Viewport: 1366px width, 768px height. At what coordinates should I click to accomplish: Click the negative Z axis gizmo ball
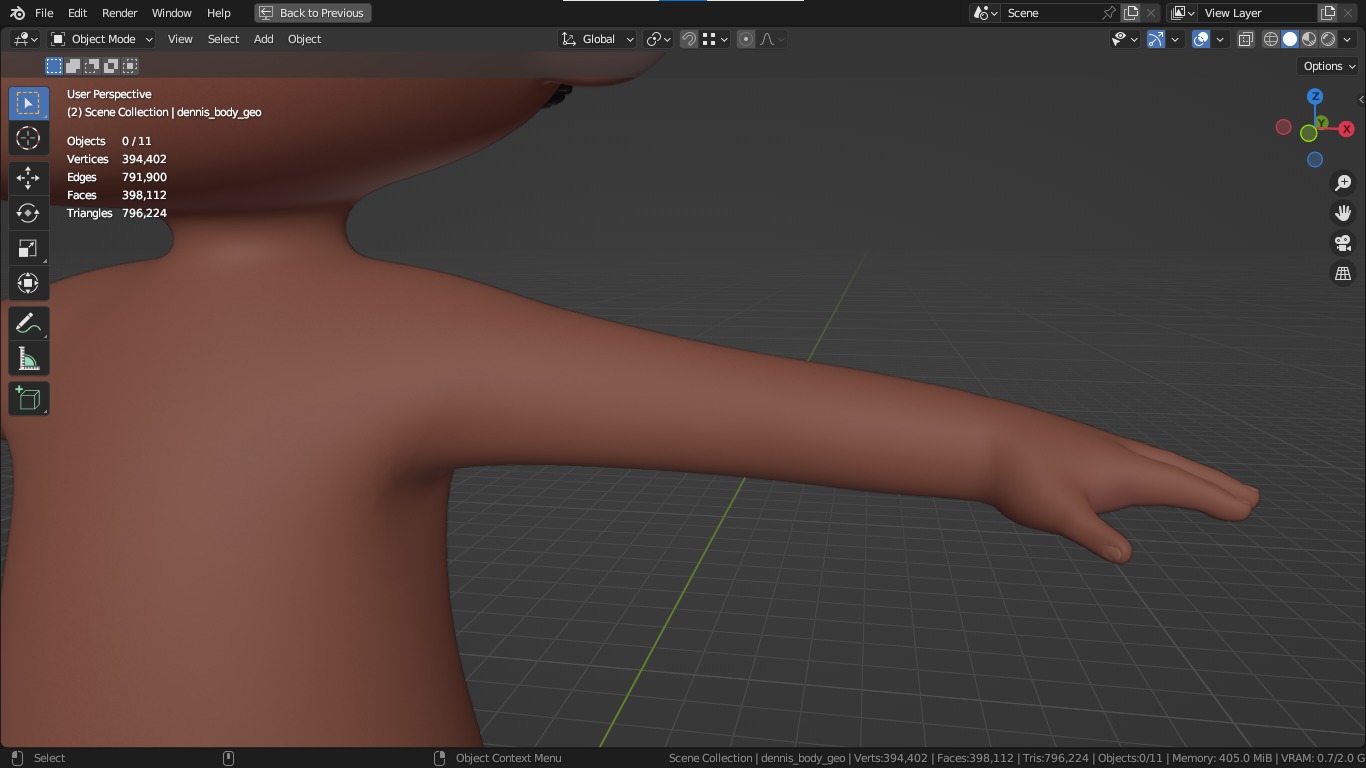[1315, 160]
